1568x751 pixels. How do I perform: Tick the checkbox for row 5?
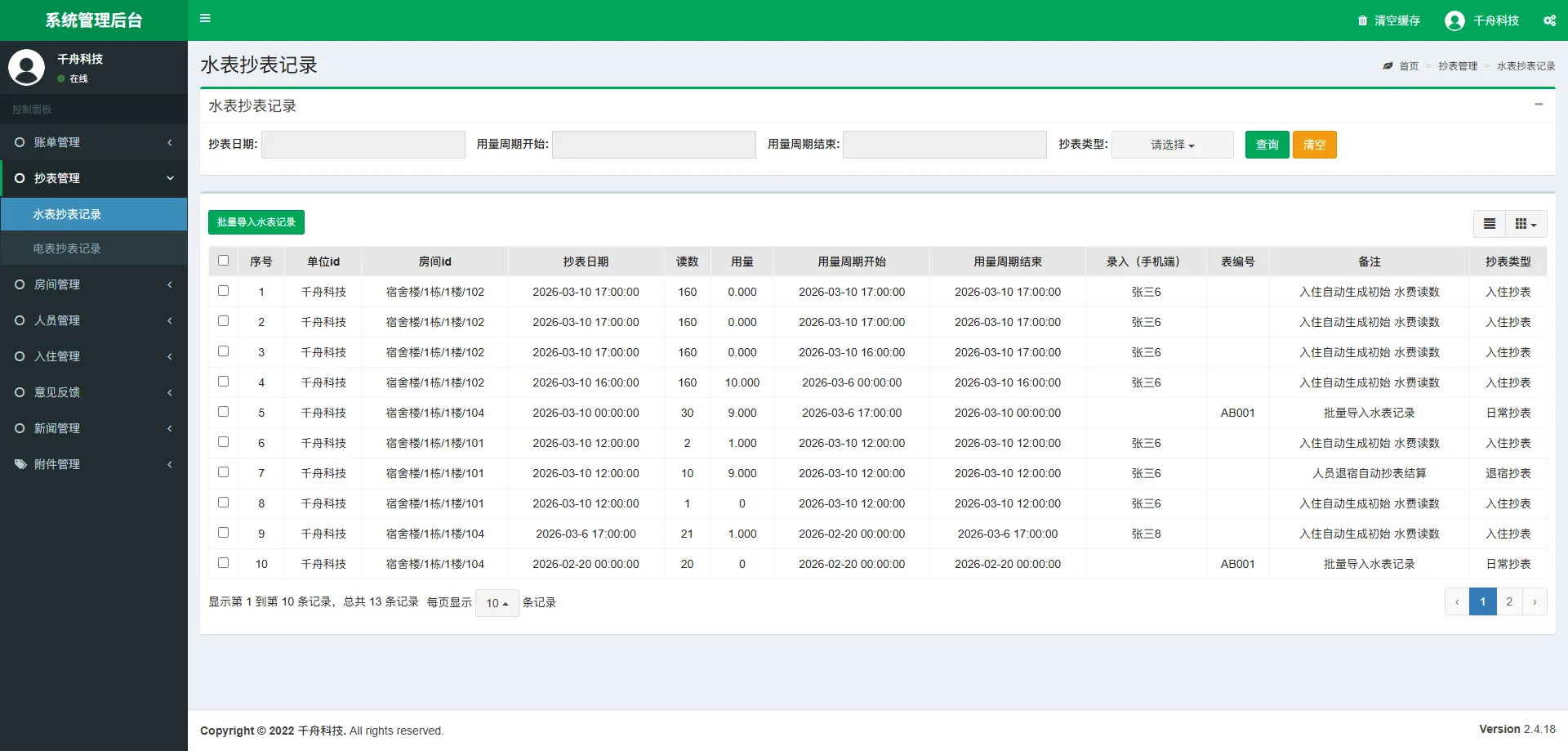[x=223, y=412]
